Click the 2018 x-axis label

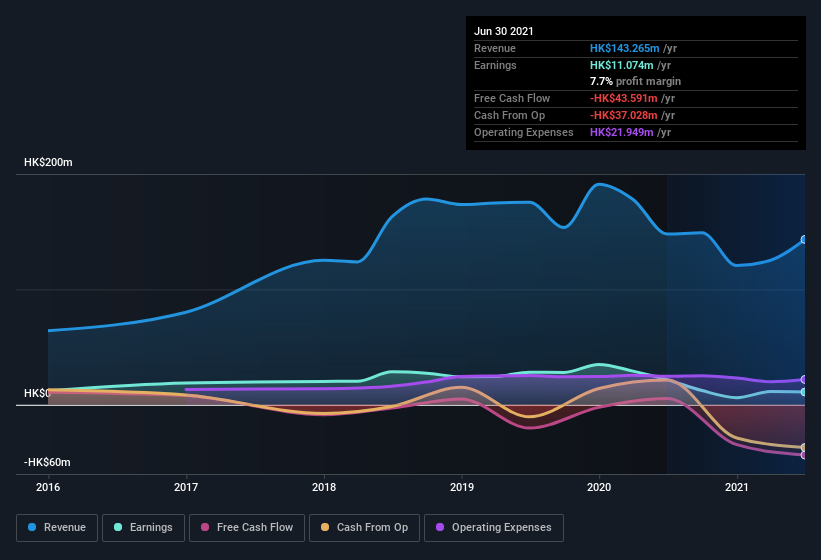point(324,487)
